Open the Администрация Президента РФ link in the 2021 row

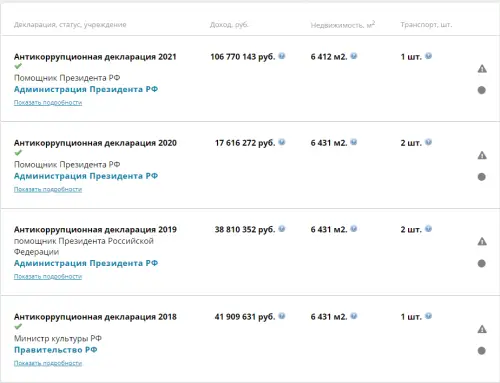pos(86,89)
